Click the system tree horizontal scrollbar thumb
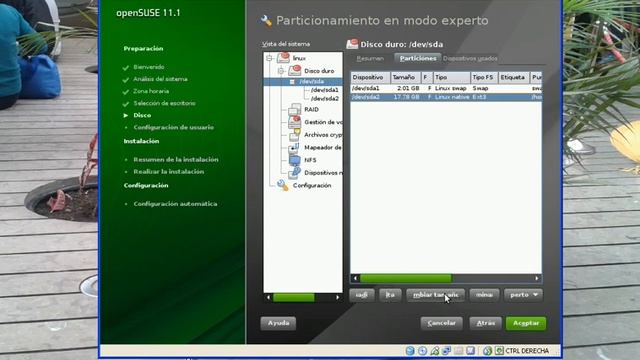 click(x=293, y=298)
